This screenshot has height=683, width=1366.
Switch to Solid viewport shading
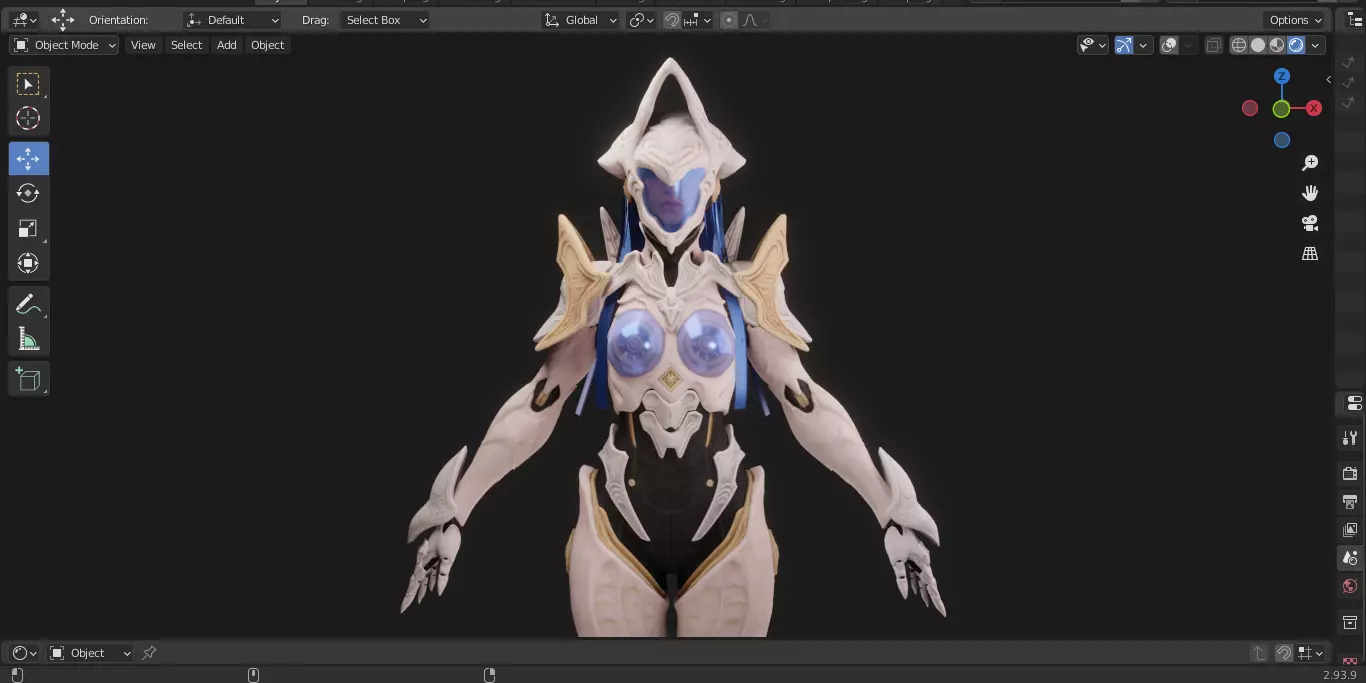coord(1258,45)
